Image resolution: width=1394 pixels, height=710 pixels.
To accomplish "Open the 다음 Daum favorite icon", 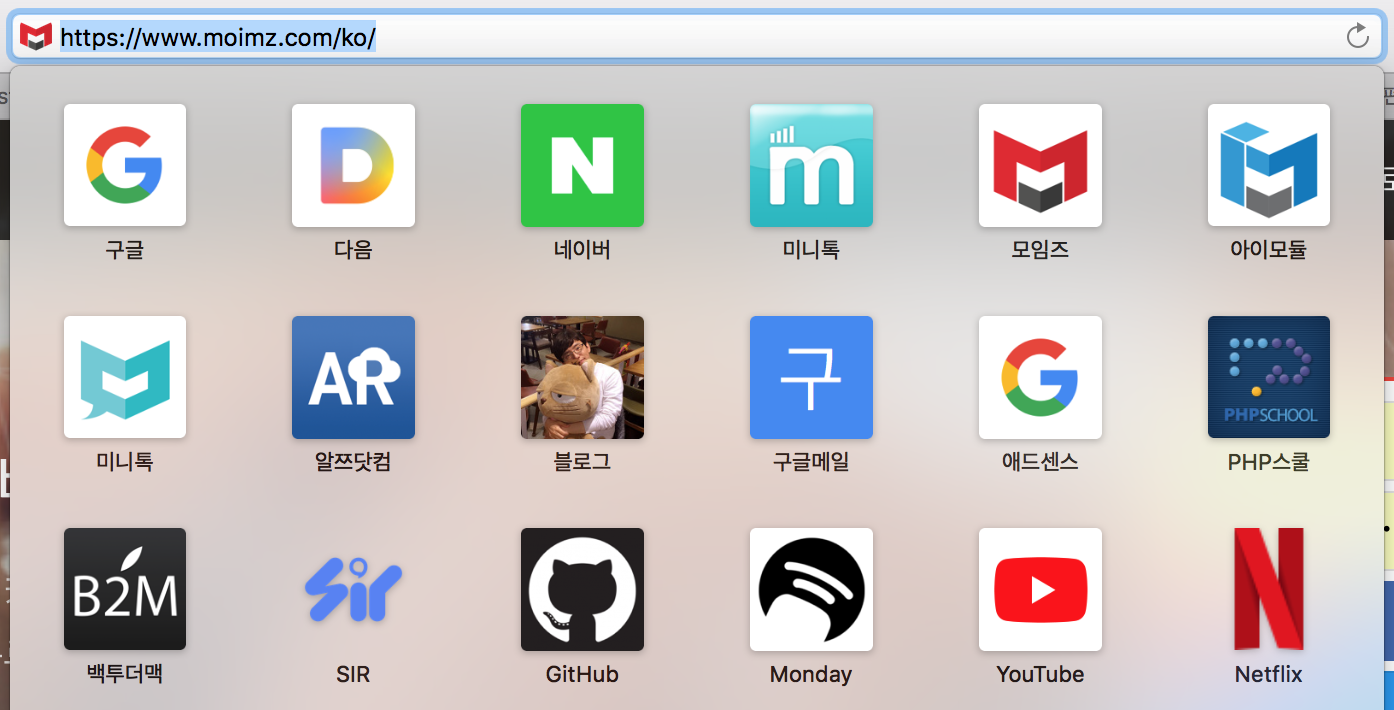I will tap(353, 165).
